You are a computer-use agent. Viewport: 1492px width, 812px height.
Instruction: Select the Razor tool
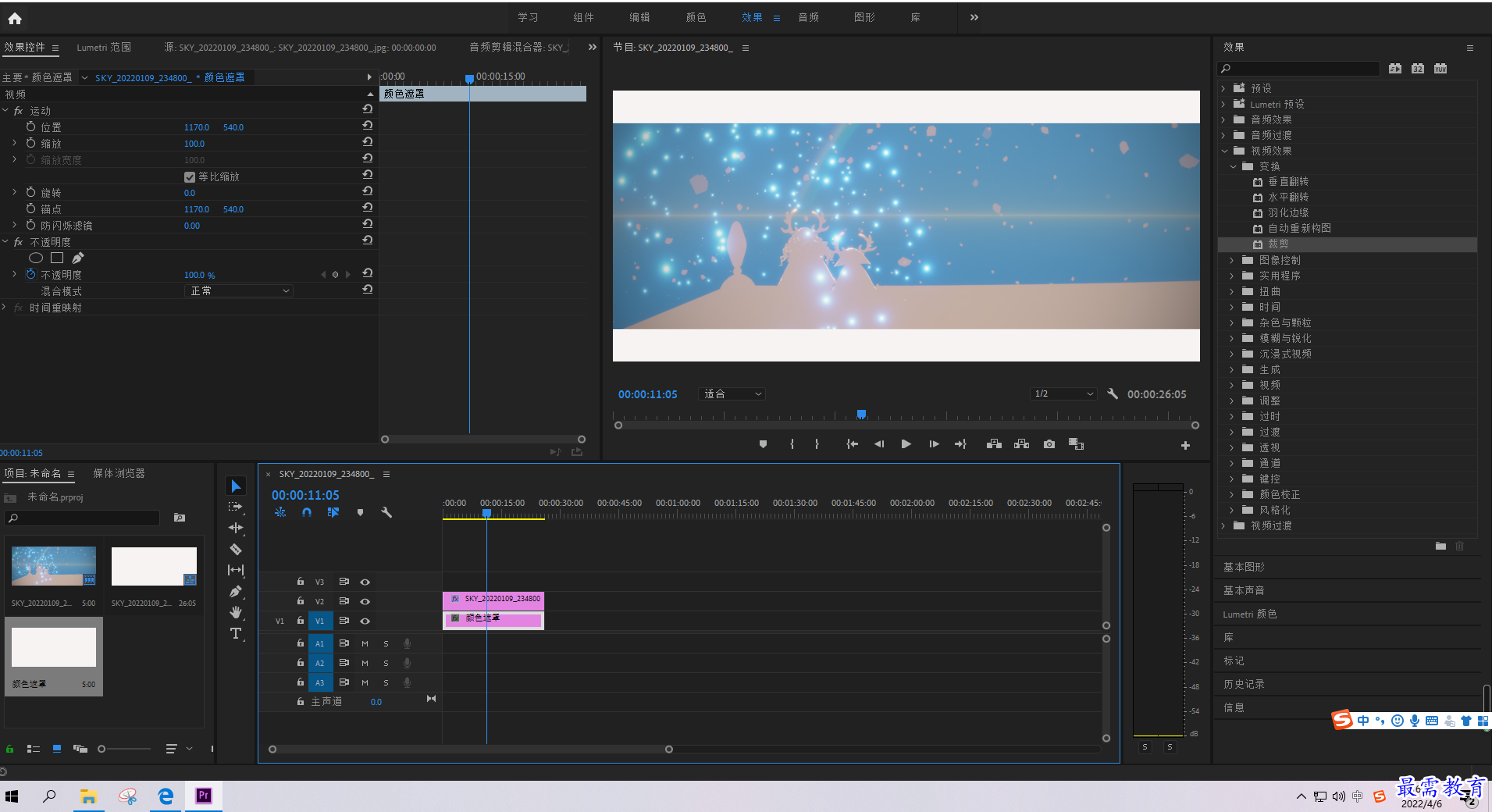(236, 549)
